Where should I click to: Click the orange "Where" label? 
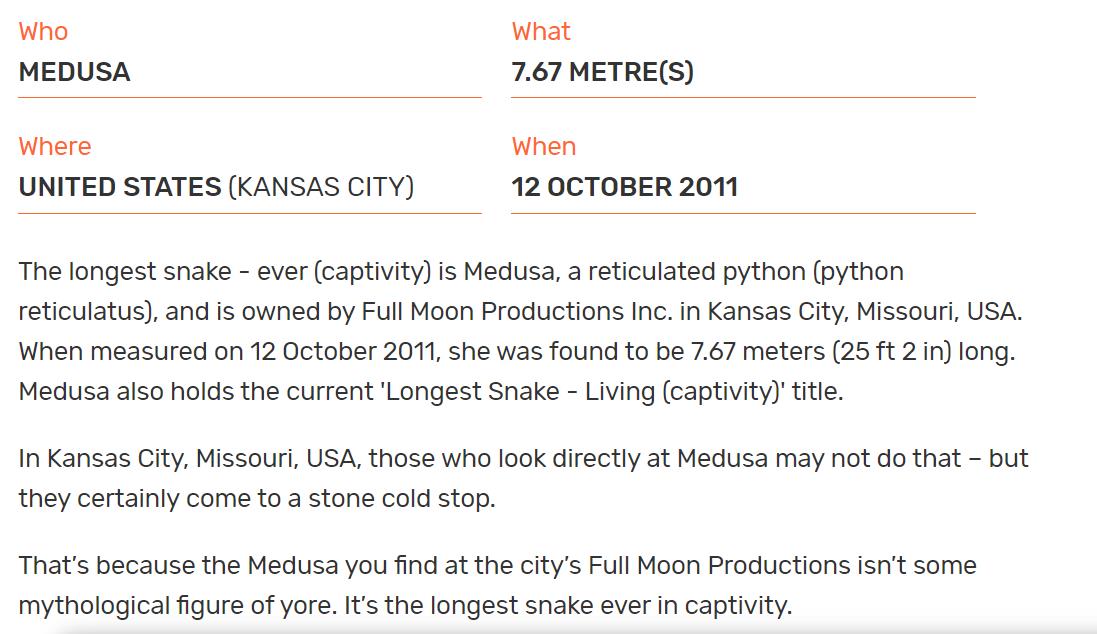point(55,146)
